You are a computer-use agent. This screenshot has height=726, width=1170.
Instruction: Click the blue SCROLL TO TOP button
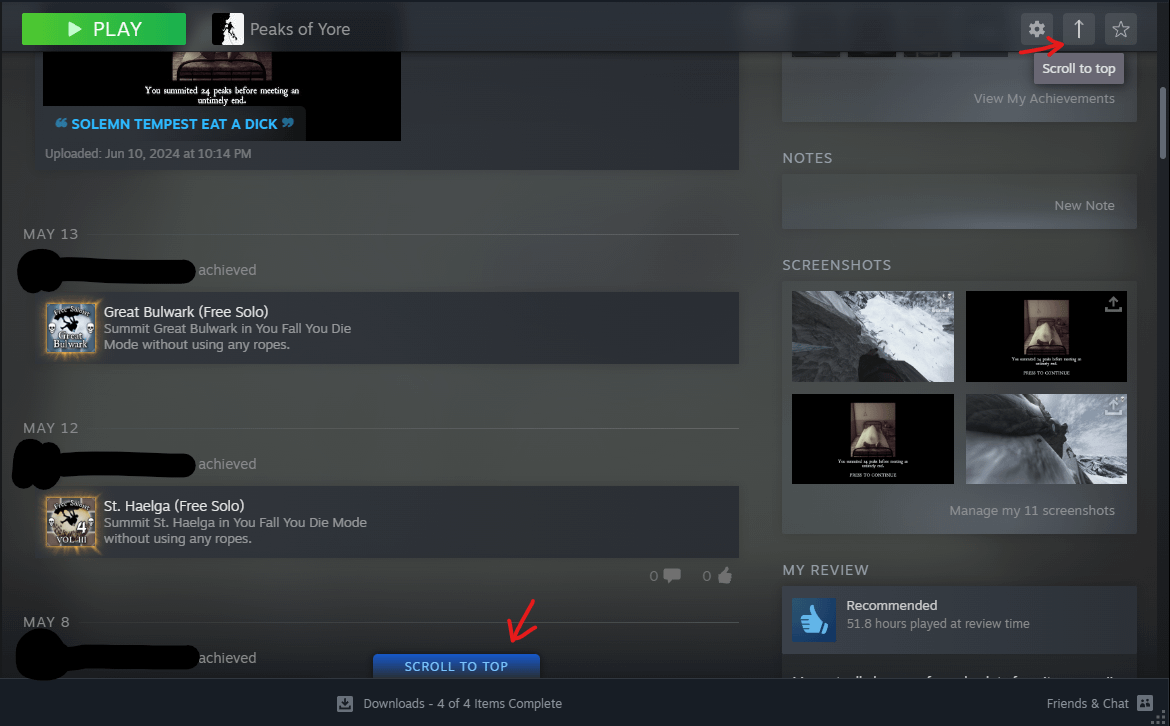click(456, 666)
